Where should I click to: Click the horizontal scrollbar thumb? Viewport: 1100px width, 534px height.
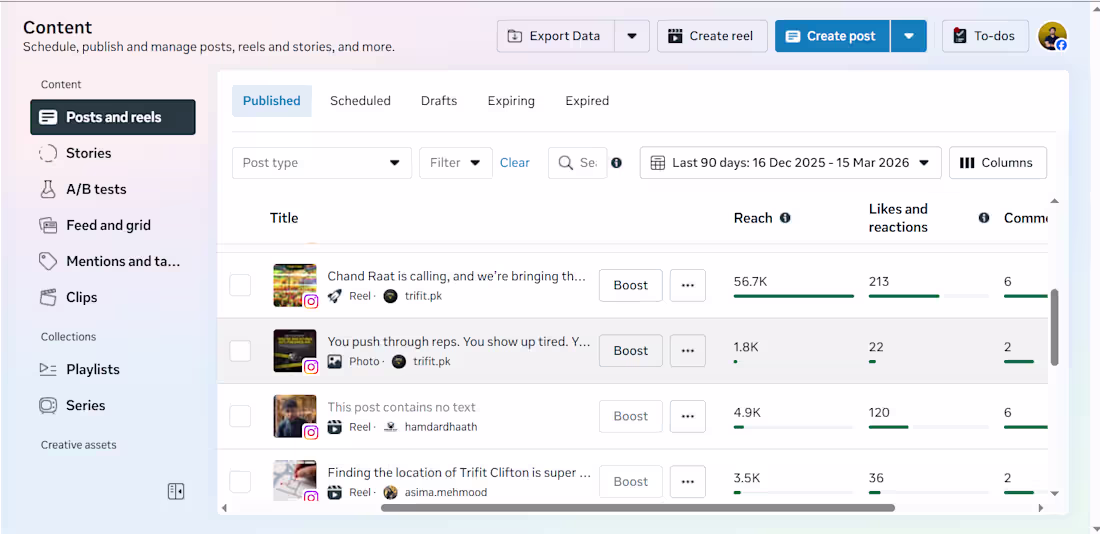coord(638,507)
